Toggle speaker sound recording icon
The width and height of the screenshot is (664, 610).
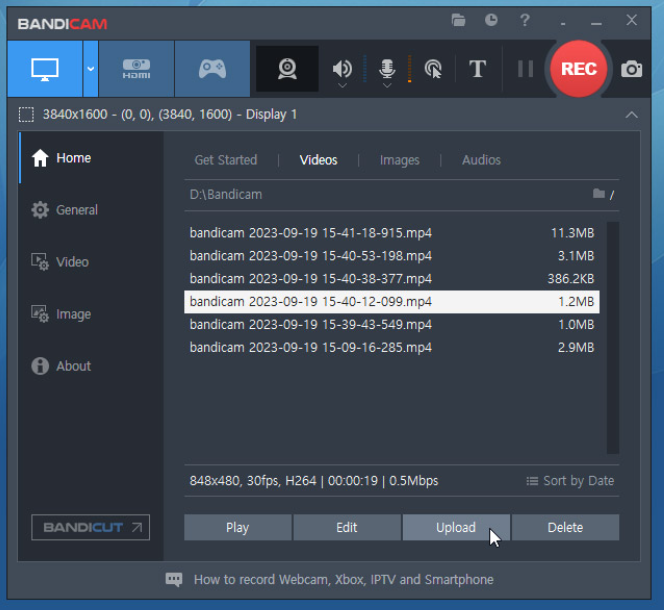point(342,68)
